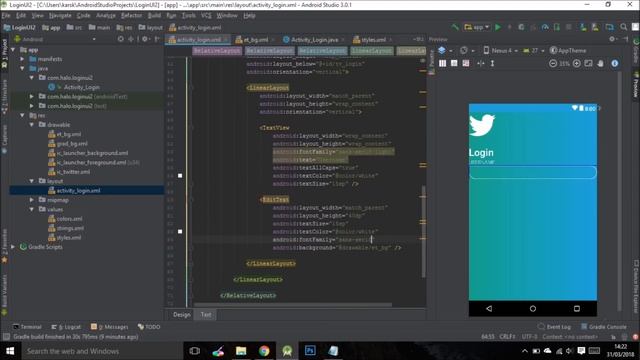
Task: Click Zoom to Fit Screen icon in Preview
Action: coord(588,63)
